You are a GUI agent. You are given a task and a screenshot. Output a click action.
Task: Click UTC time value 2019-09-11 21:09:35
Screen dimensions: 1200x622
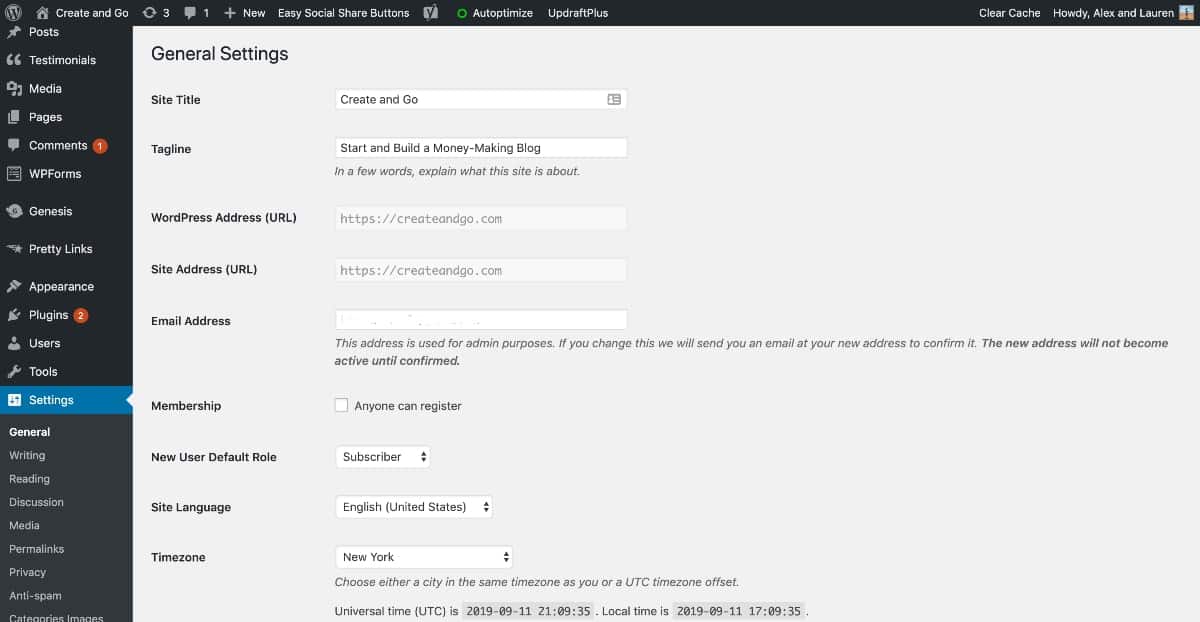click(x=529, y=611)
